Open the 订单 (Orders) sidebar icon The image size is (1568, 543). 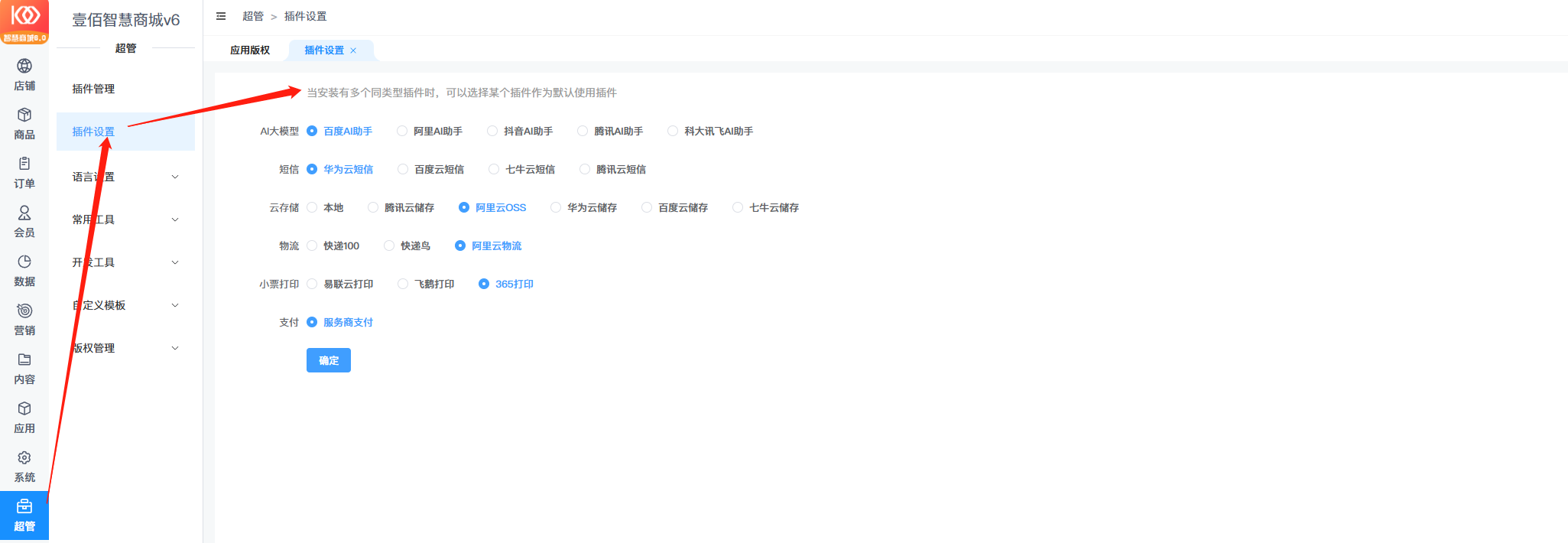tap(24, 173)
